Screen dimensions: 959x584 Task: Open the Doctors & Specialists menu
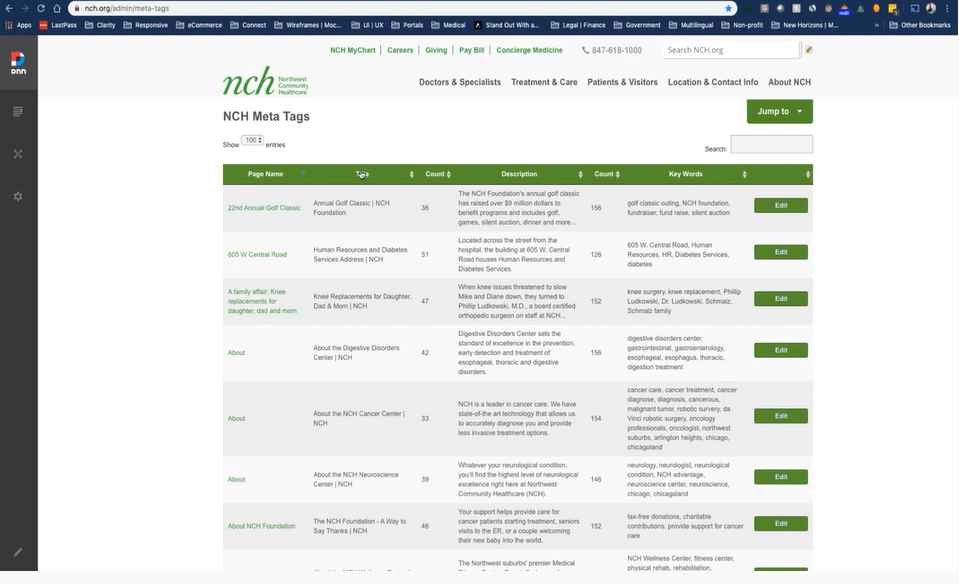(460, 82)
